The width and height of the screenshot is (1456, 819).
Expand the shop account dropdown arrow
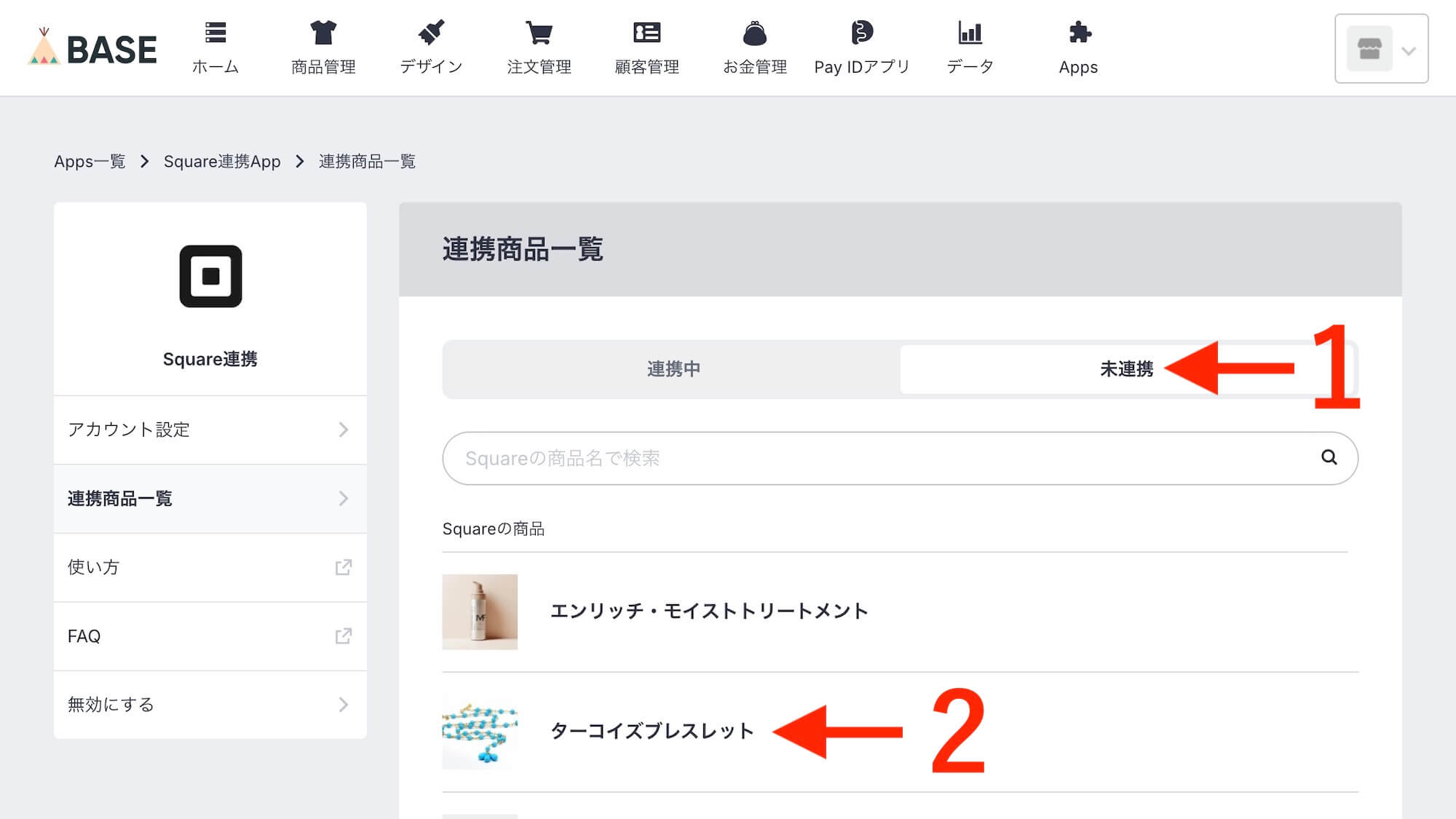pos(1409,51)
